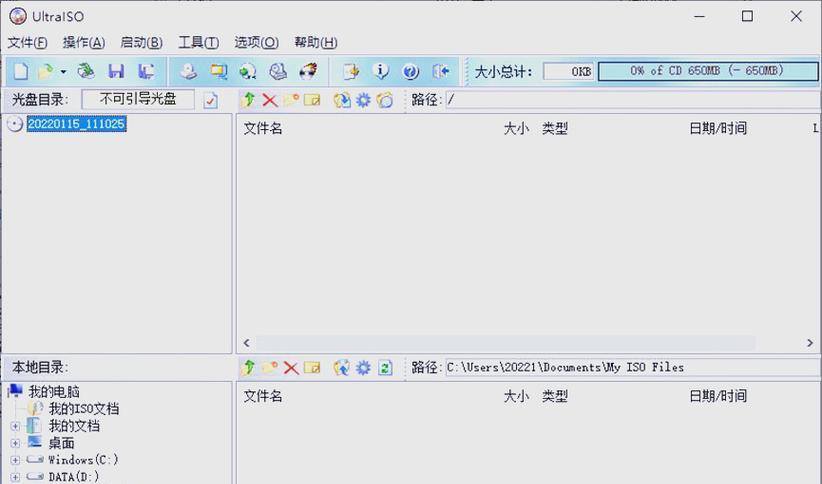
Task: Click the gear icon in the local directory toolbar
Action: coord(363,368)
